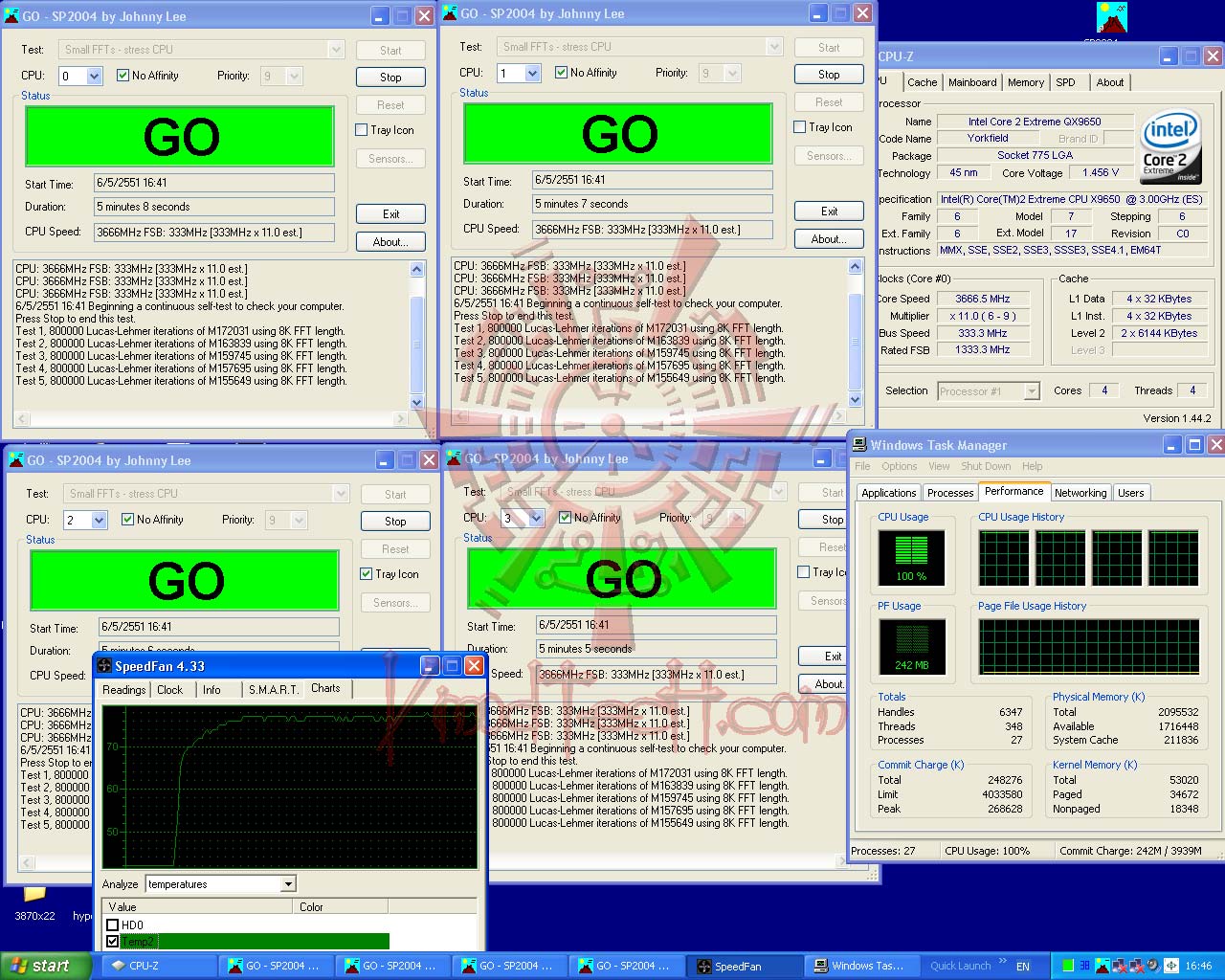Click the Intel Core 2 Extreme logo in CPU-Z

pyautogui.click(x=1169, y=147)
